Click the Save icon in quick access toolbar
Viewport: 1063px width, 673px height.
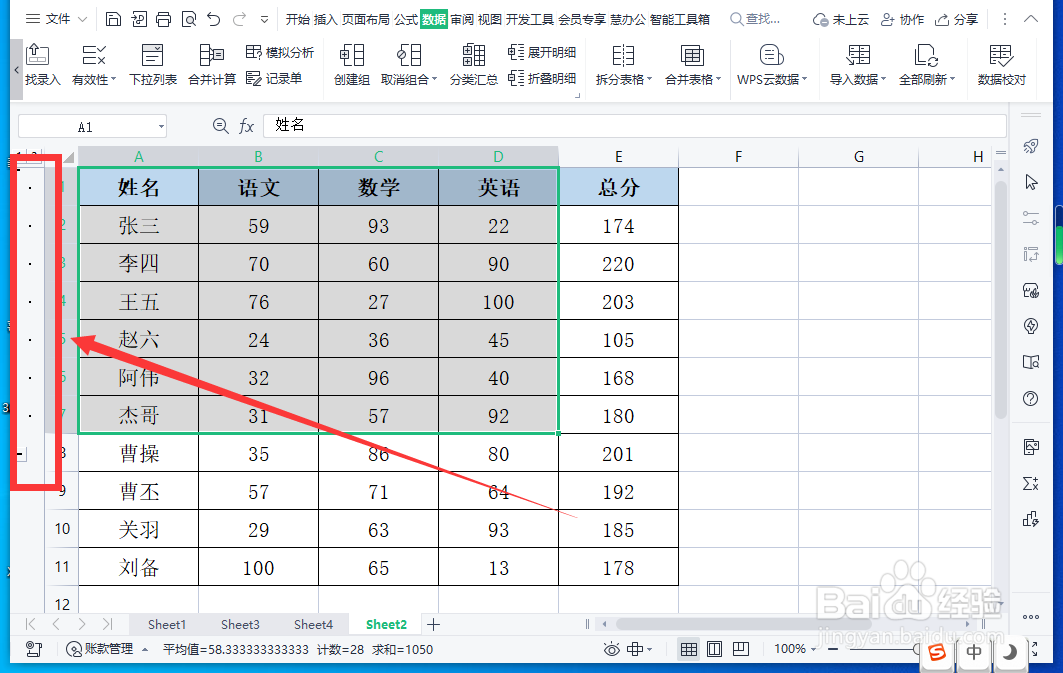pyautogui.click(x=113, y=19)
